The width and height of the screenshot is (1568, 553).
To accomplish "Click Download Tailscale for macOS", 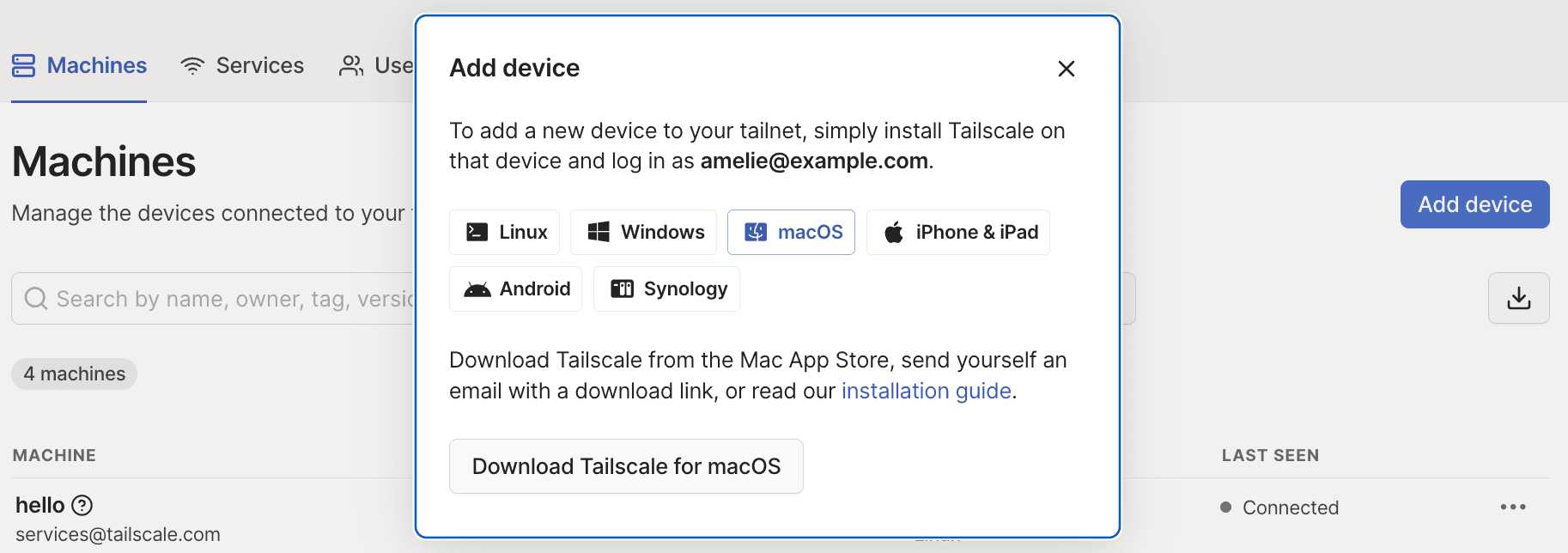I will 625,465.
